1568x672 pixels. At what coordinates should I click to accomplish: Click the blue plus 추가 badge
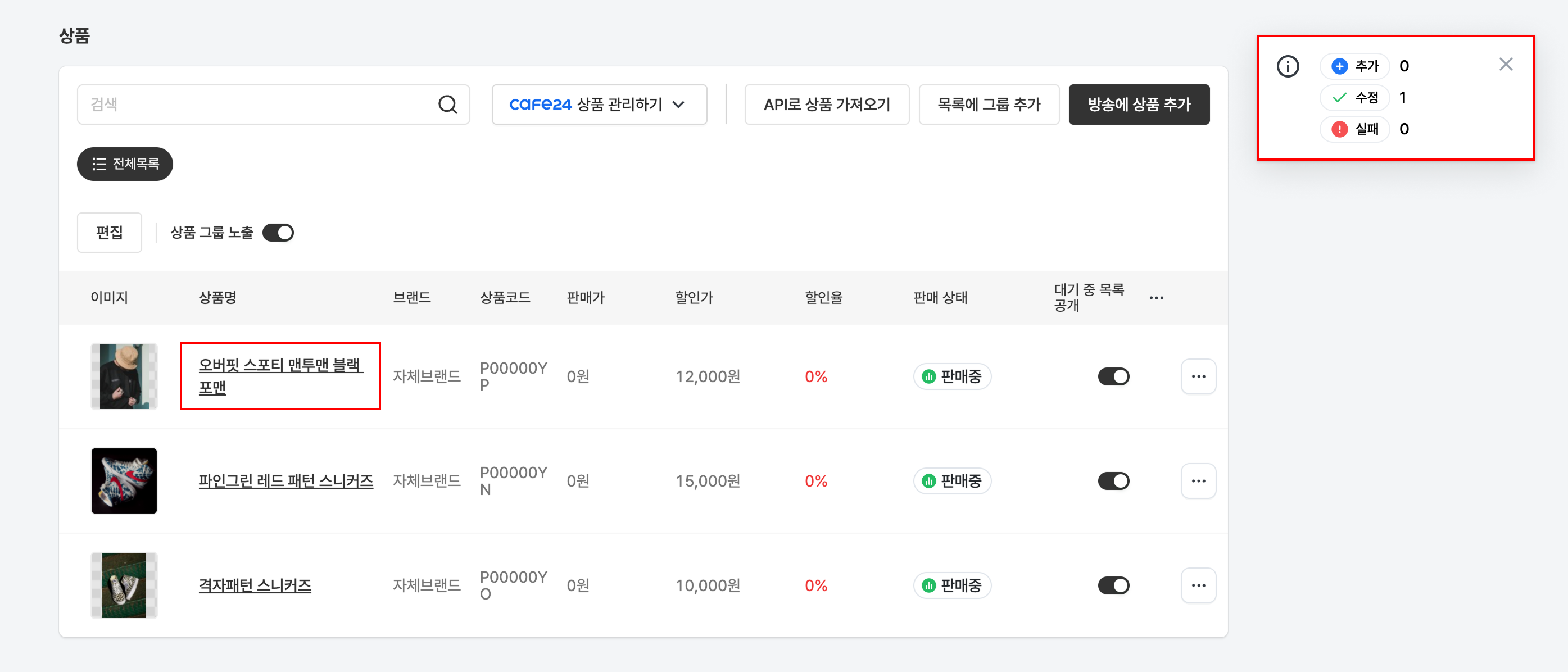[x=1354, y=66]
